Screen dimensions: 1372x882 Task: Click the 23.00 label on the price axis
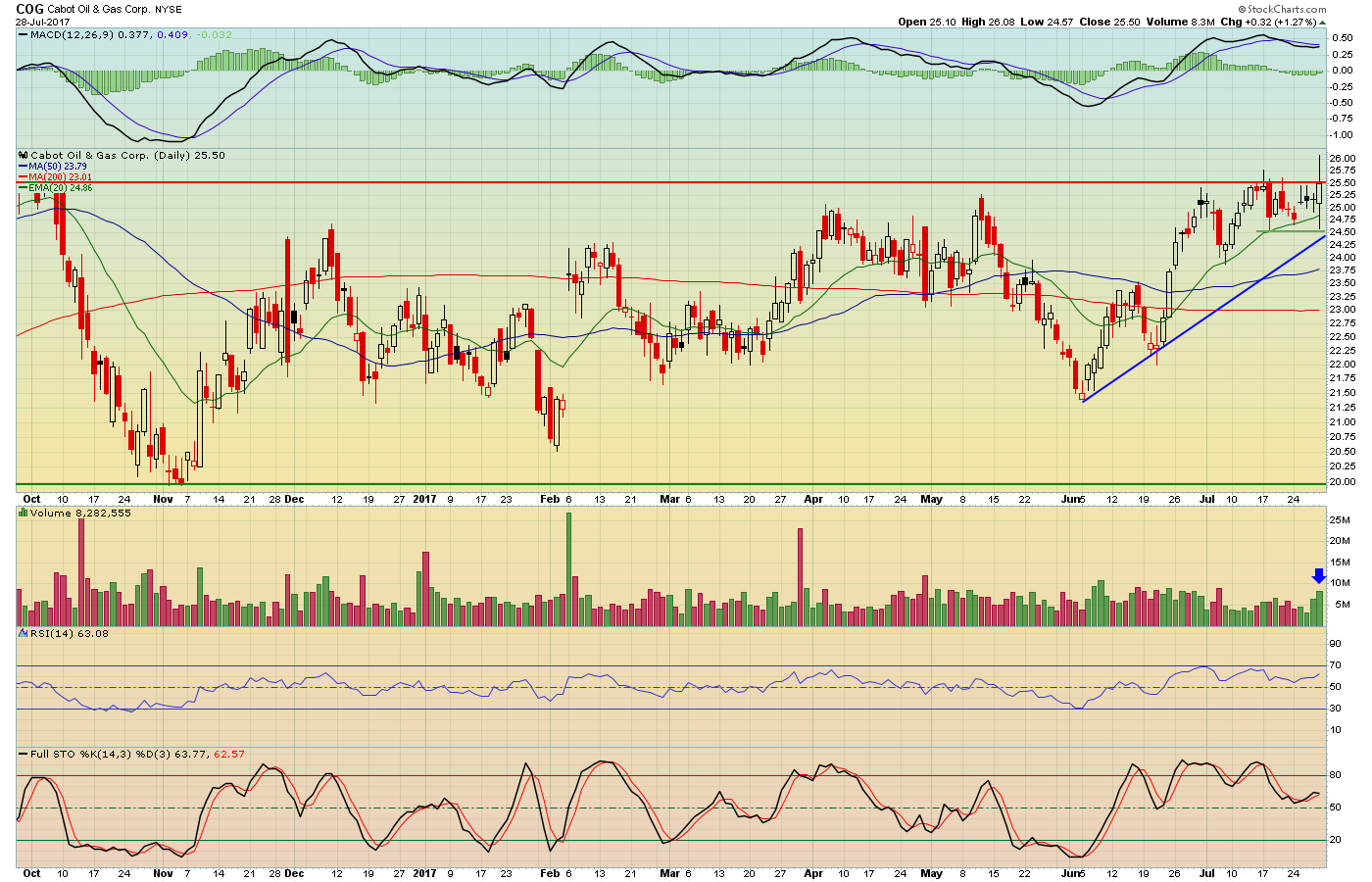[1344, 310]
